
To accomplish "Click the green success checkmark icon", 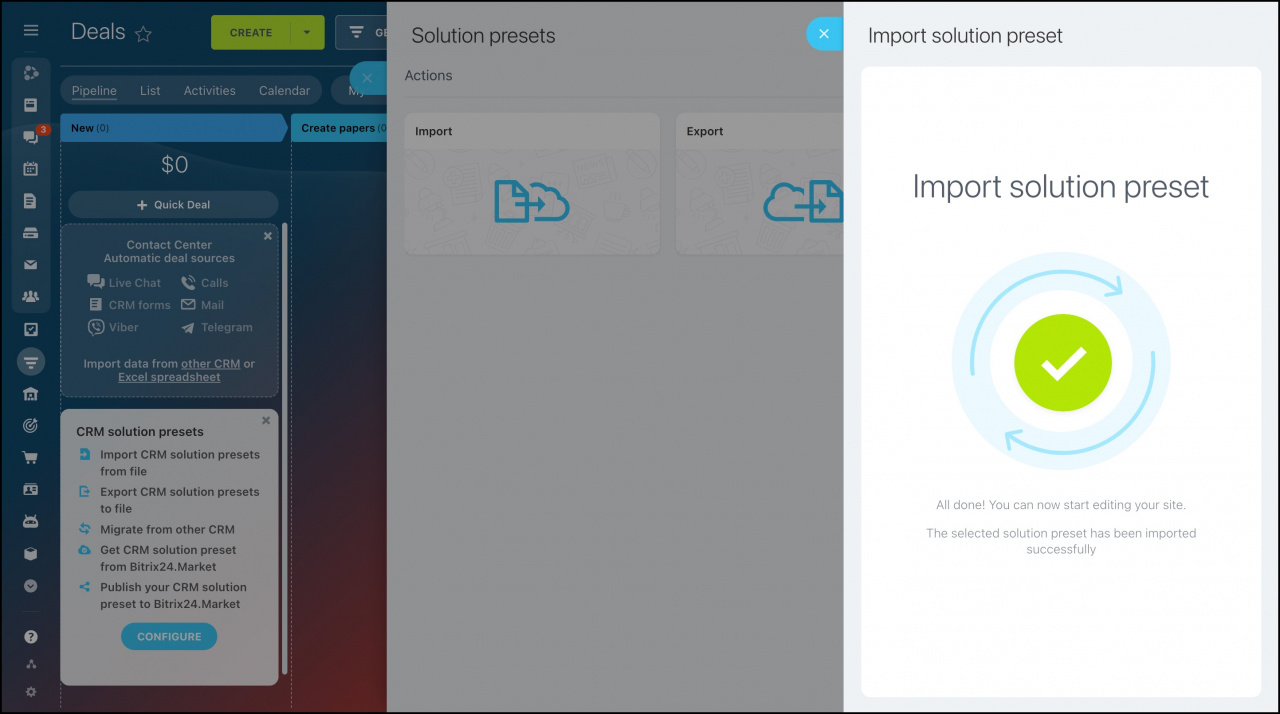I will (1062, 361).
